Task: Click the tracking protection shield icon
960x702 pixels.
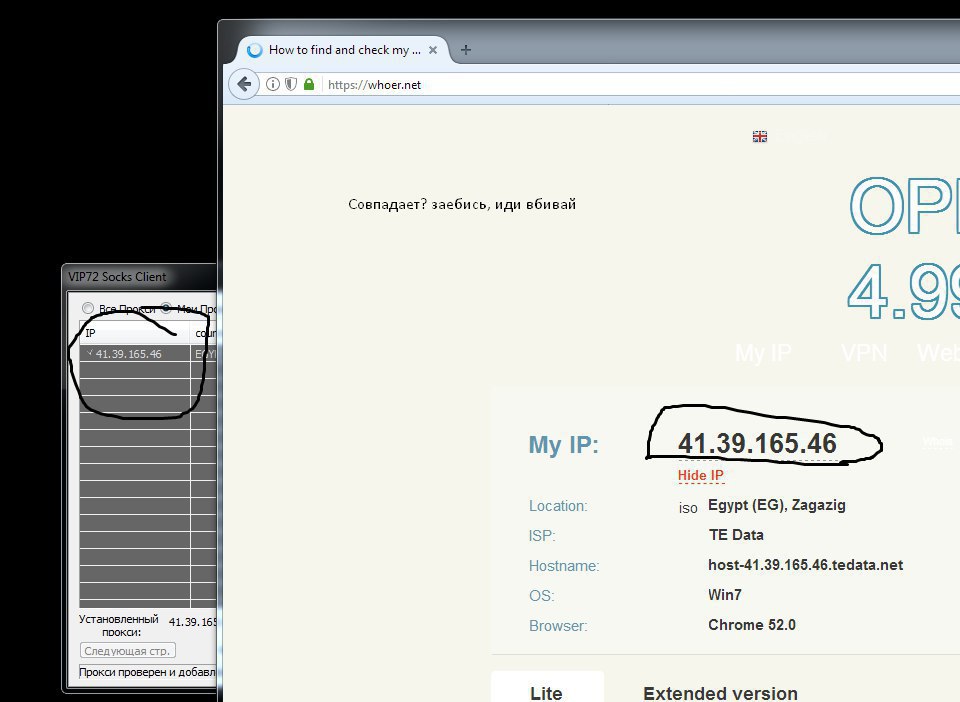Action: pyautogui.click(x=291, y=85)
